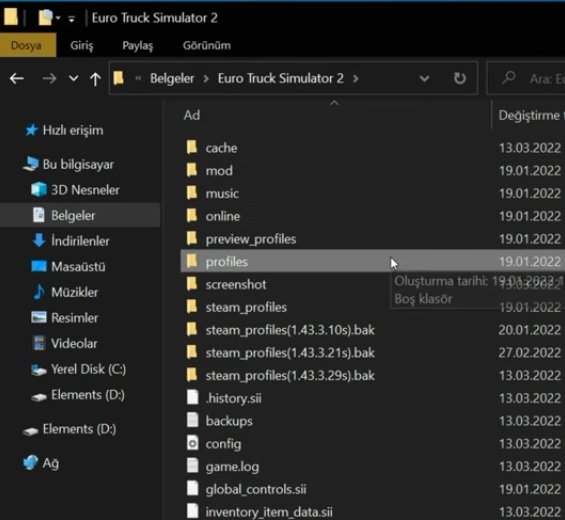This screenshot has width=565, height=520.
Task: Click the mod folder icon
Action: [192, 170]
